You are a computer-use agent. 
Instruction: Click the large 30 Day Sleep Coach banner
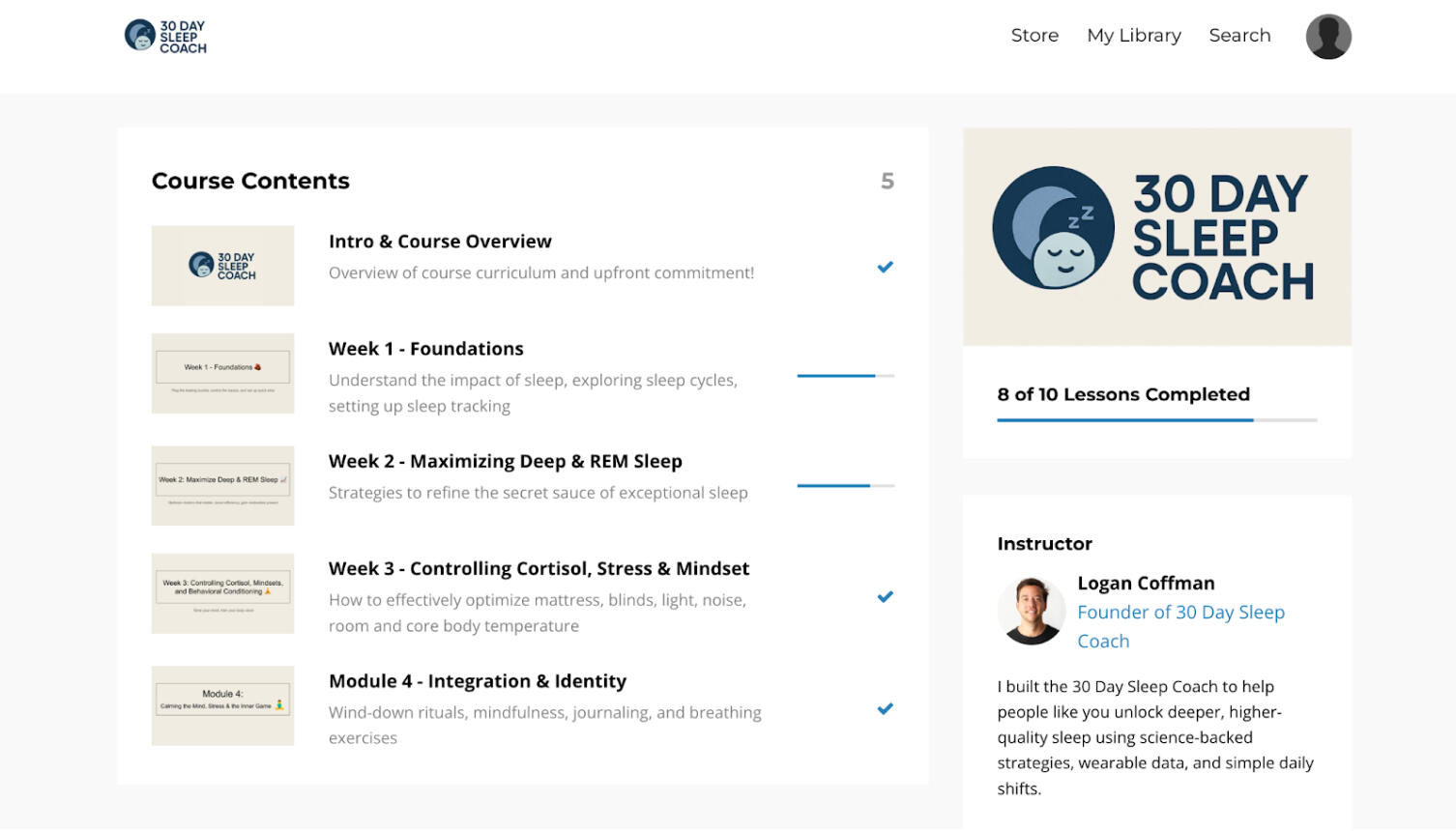(x=1156, y=237)
